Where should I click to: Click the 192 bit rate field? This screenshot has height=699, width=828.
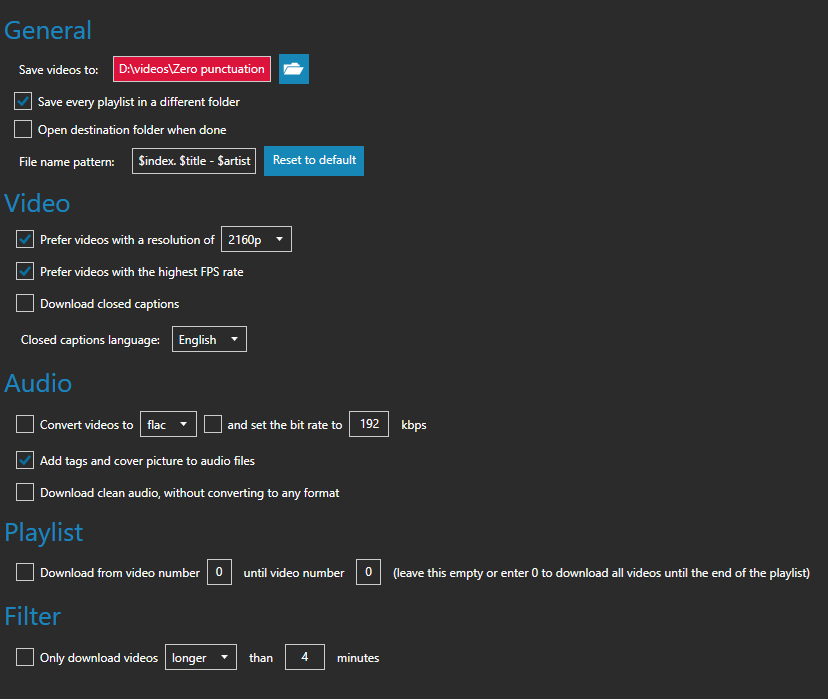pos(369,424)
